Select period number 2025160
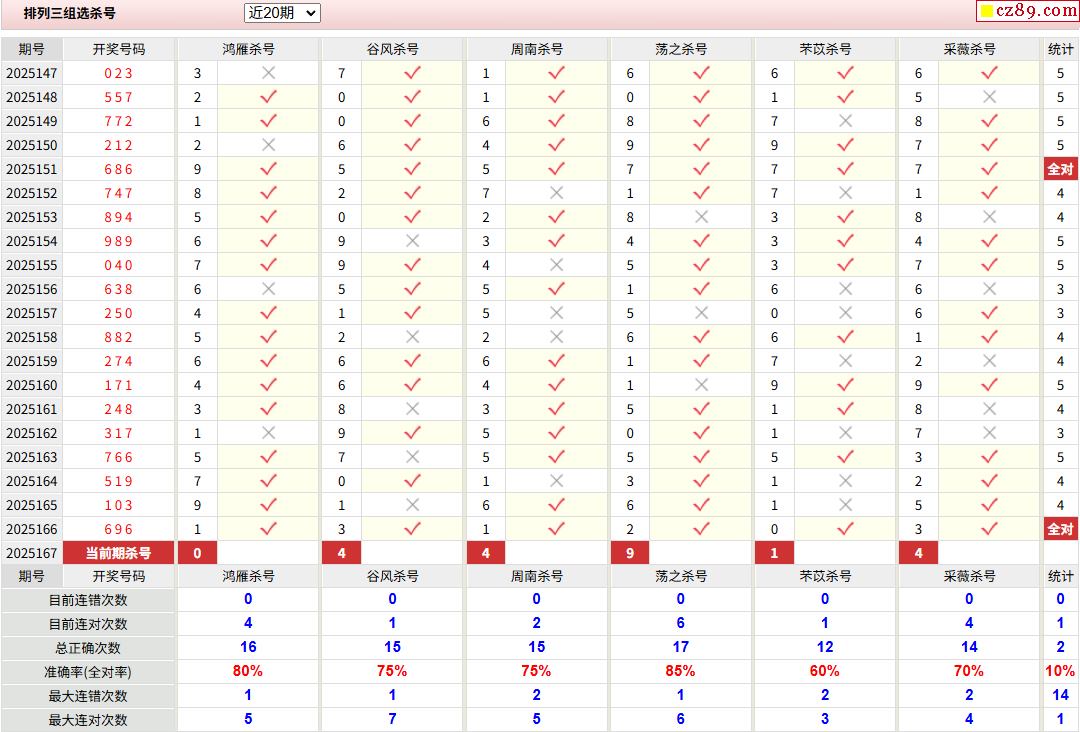 [x=32, y=385]
